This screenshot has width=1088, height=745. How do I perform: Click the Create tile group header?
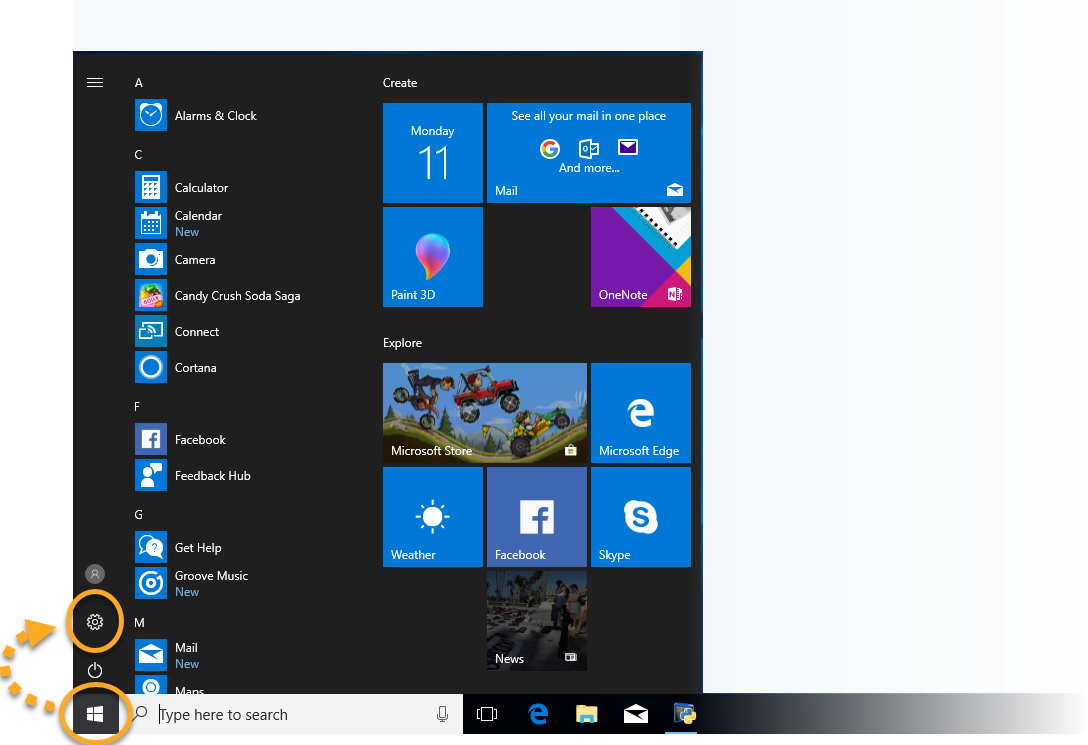coord(400,83)
